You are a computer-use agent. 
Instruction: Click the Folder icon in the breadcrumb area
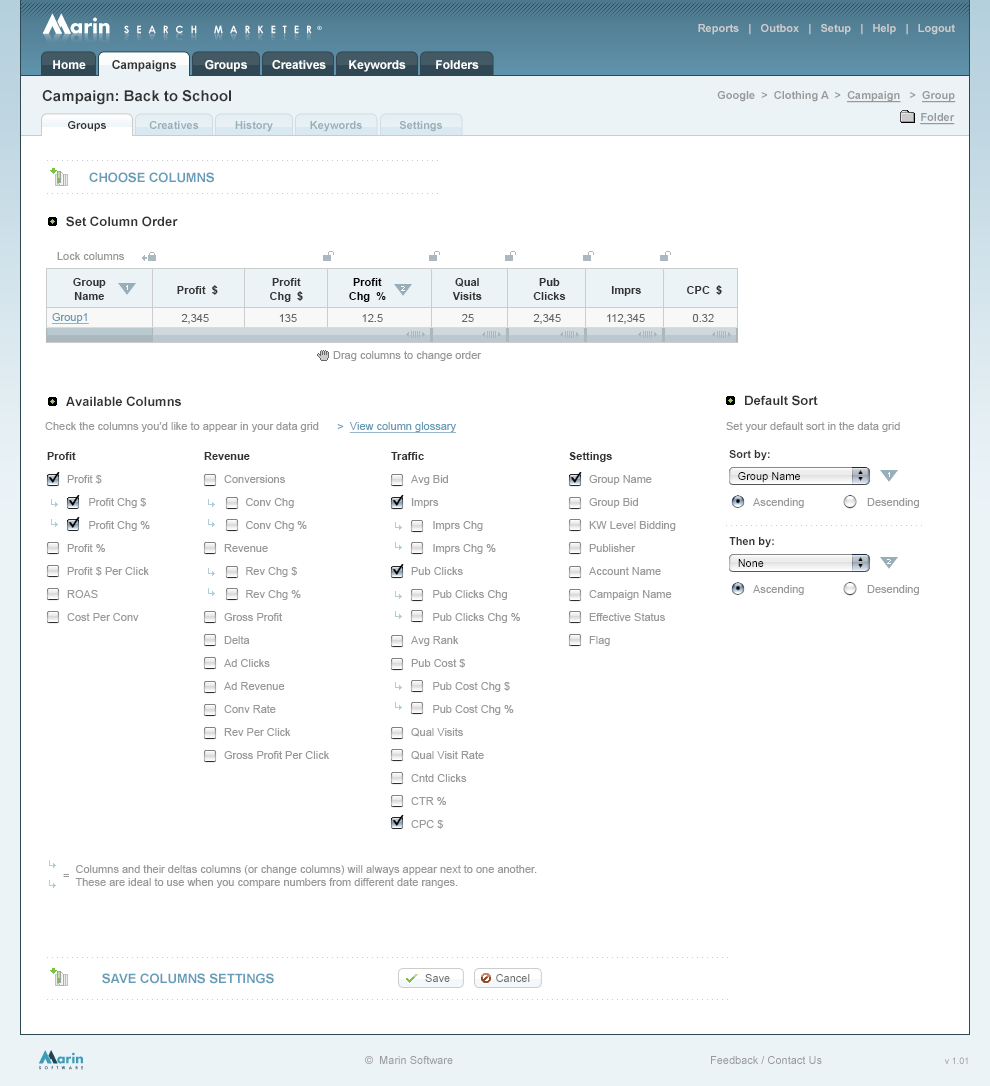[x=907, y=117]
